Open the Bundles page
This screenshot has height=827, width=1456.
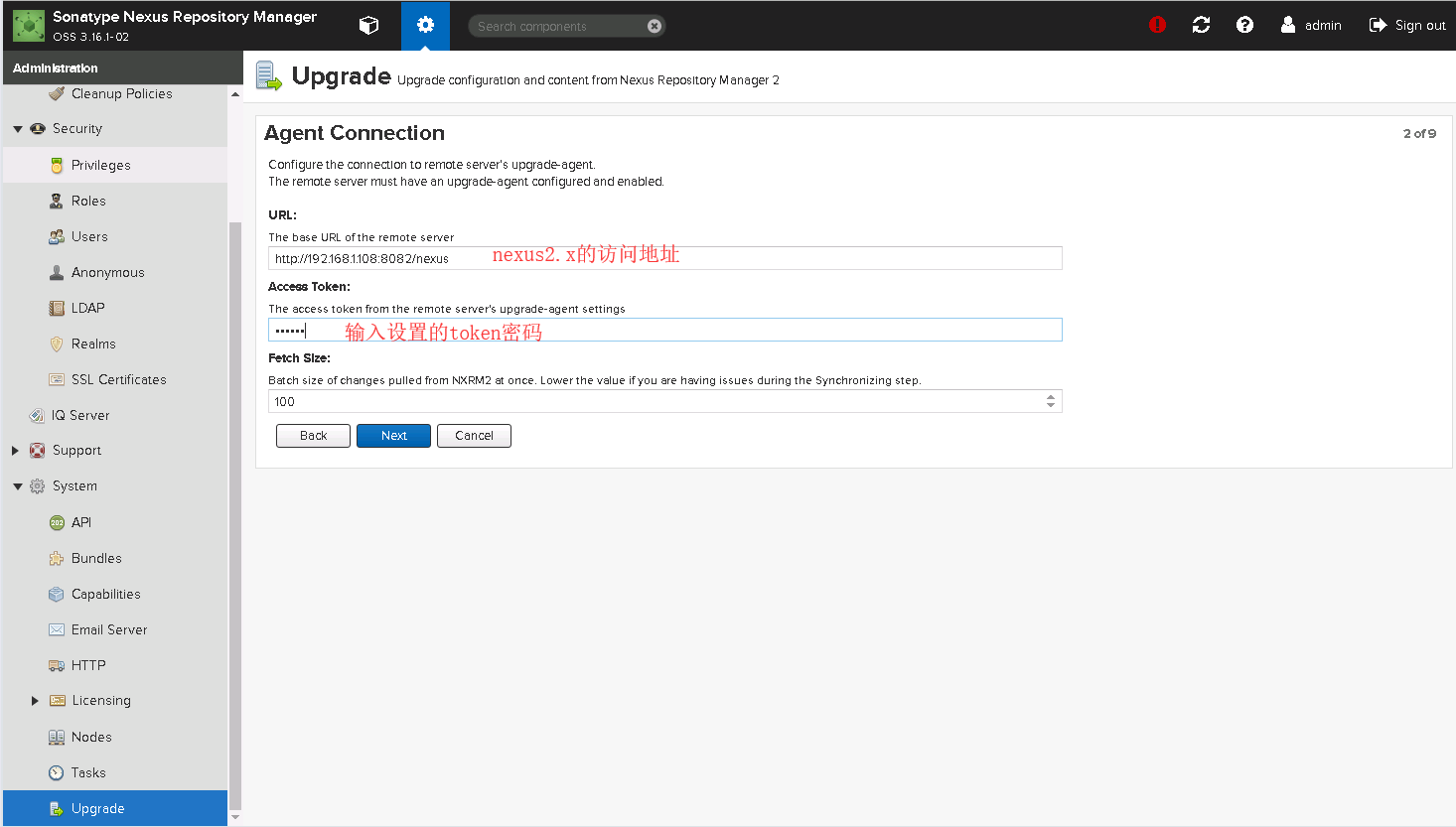coord(96,558)
